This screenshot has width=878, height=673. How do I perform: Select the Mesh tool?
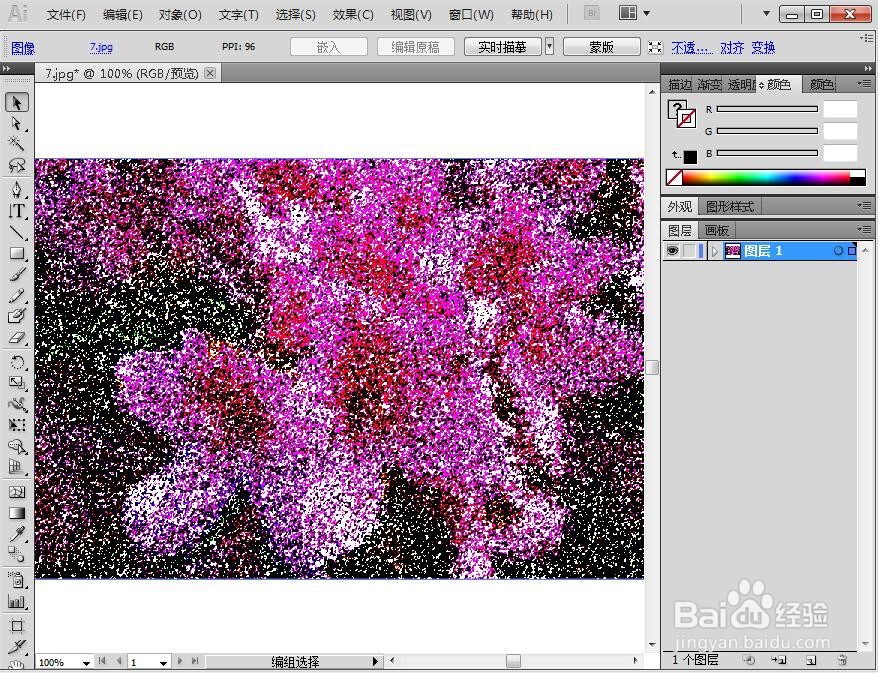(x=17, y=492)
